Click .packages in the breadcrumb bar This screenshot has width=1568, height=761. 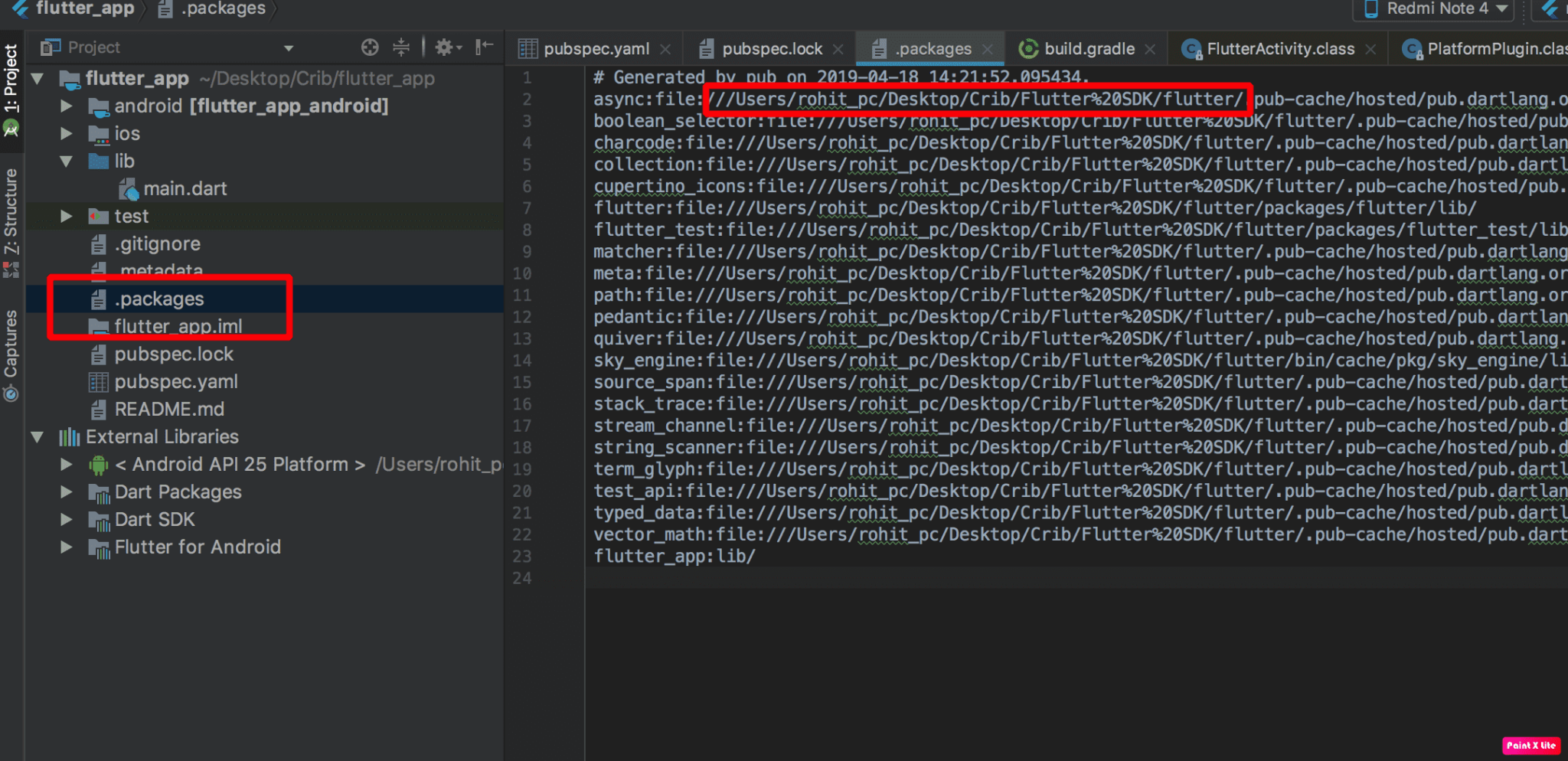click(223, 8)
